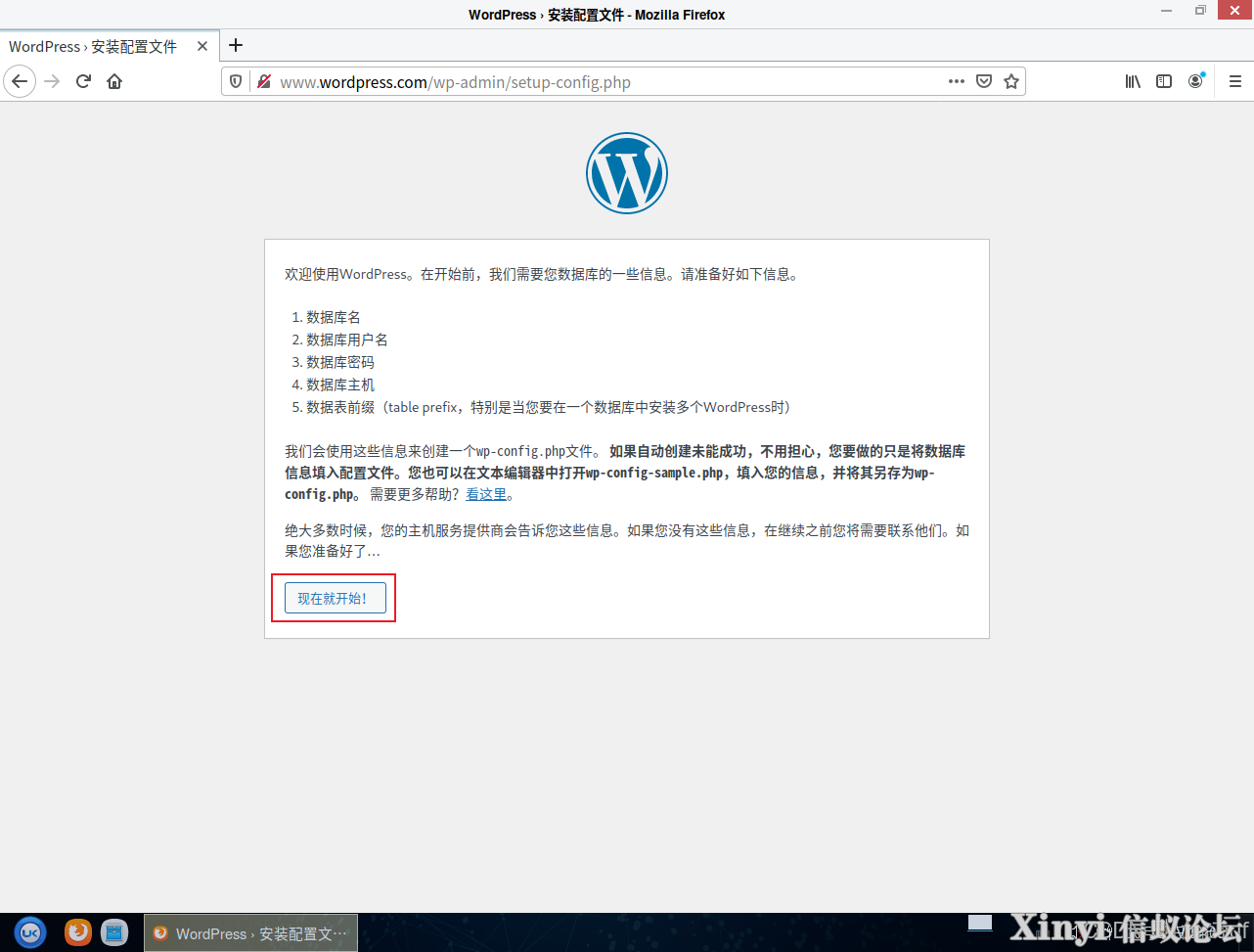Toggle the sidebar view icon

pyautogui.click(x=1164, y=82)
